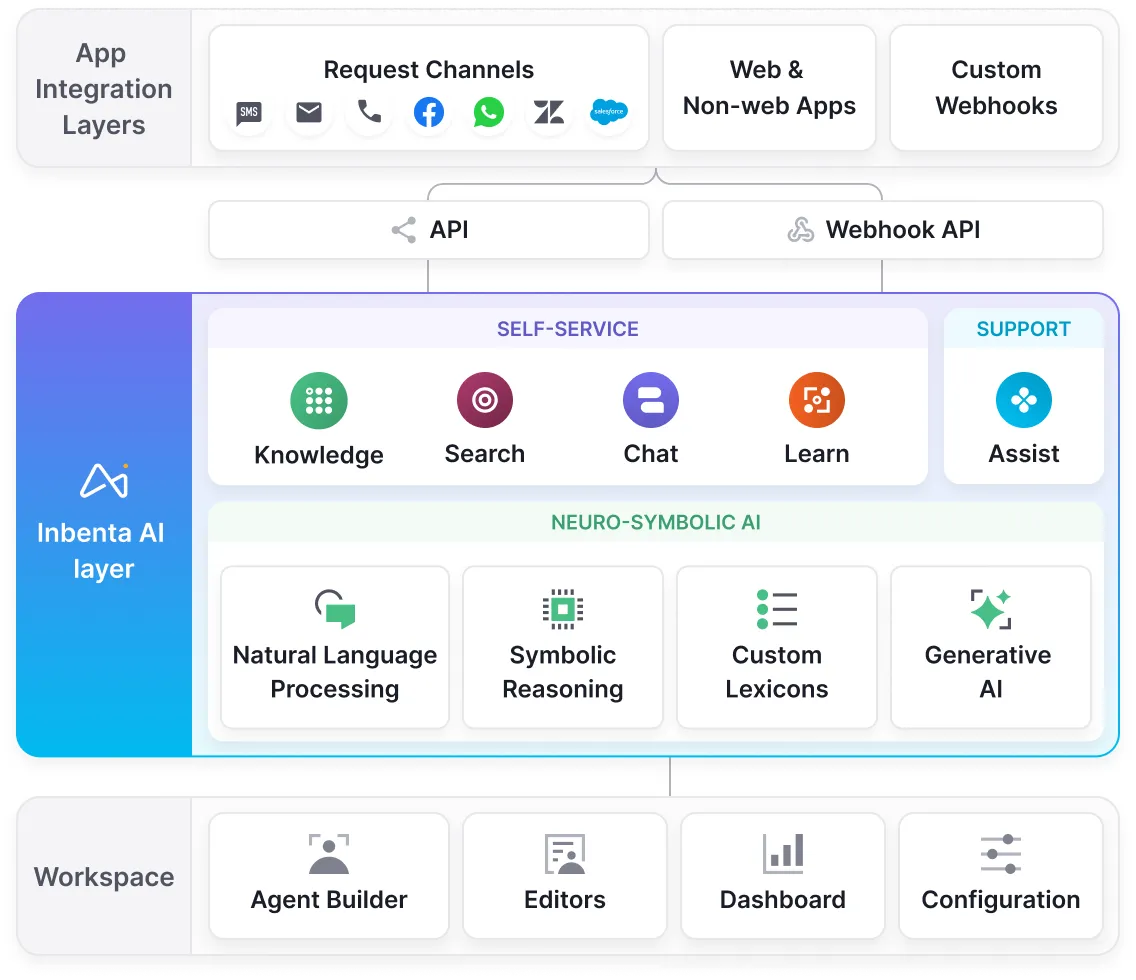Open the Learn module icon
The width and height of the screenshot is (1136, 980).
coord(816,399)
